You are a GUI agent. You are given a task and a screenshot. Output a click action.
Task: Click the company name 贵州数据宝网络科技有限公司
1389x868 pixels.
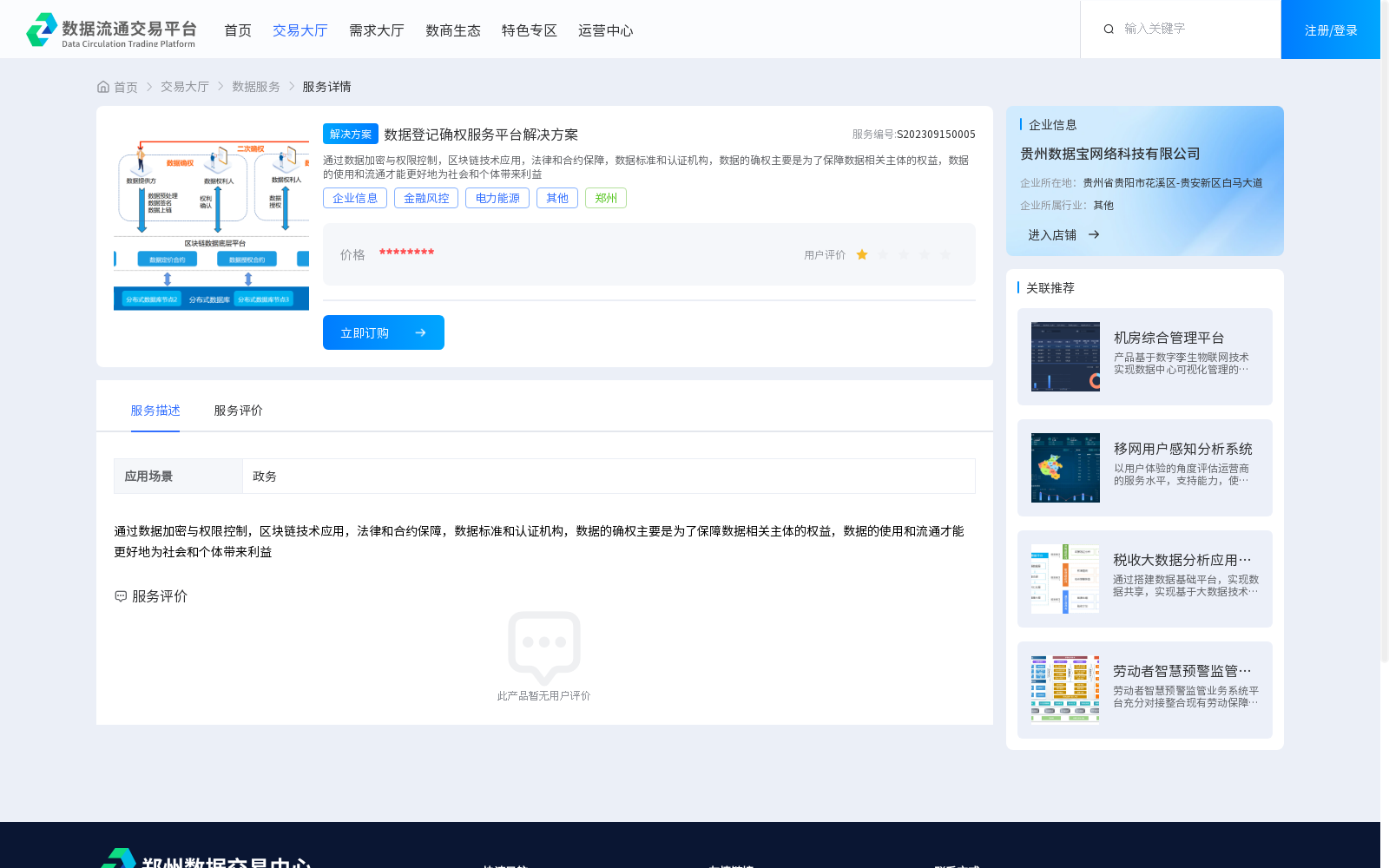(1110, 154)
